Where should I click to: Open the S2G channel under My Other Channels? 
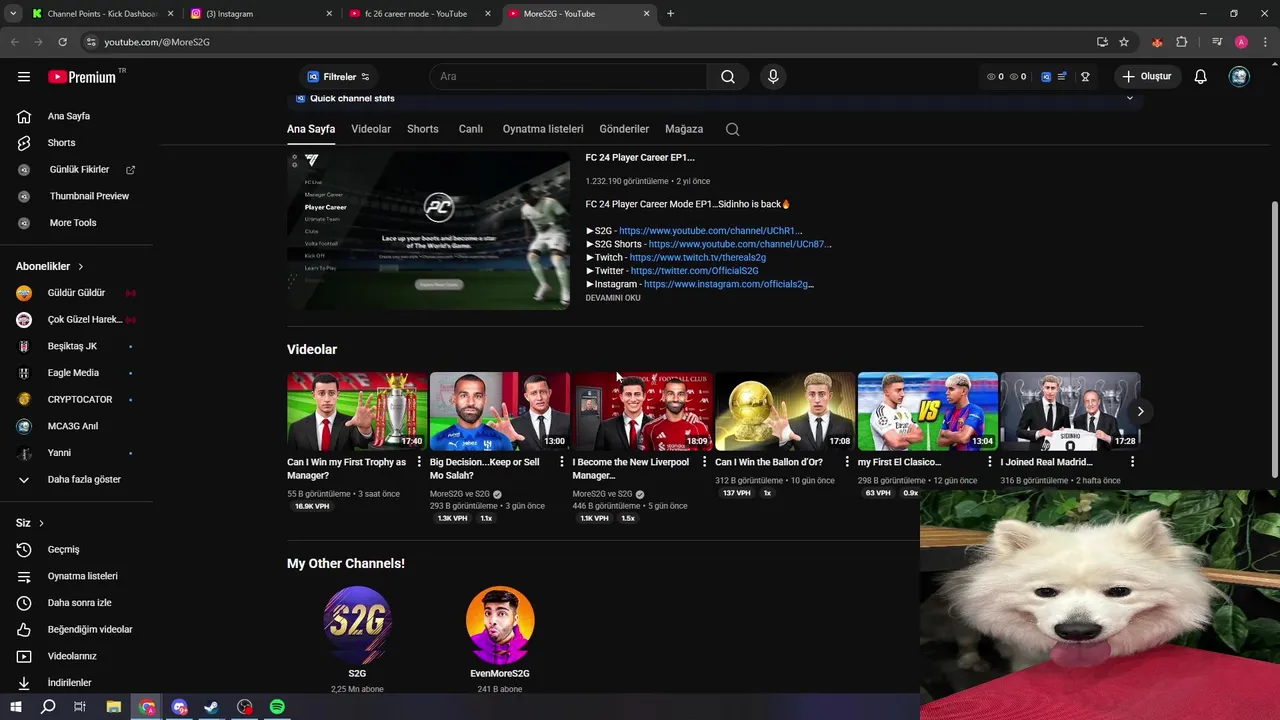point(357,625)
